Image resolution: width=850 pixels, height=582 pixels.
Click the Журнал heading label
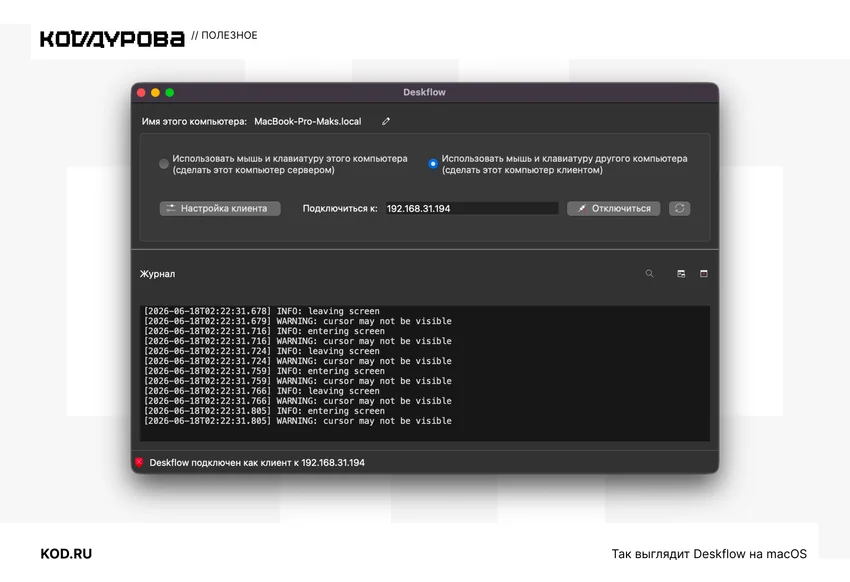(157, 274)
